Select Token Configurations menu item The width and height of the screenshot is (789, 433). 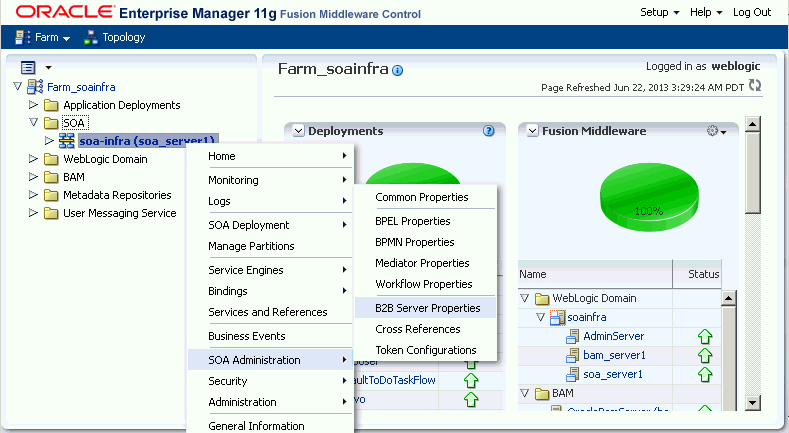click(426, 350)
